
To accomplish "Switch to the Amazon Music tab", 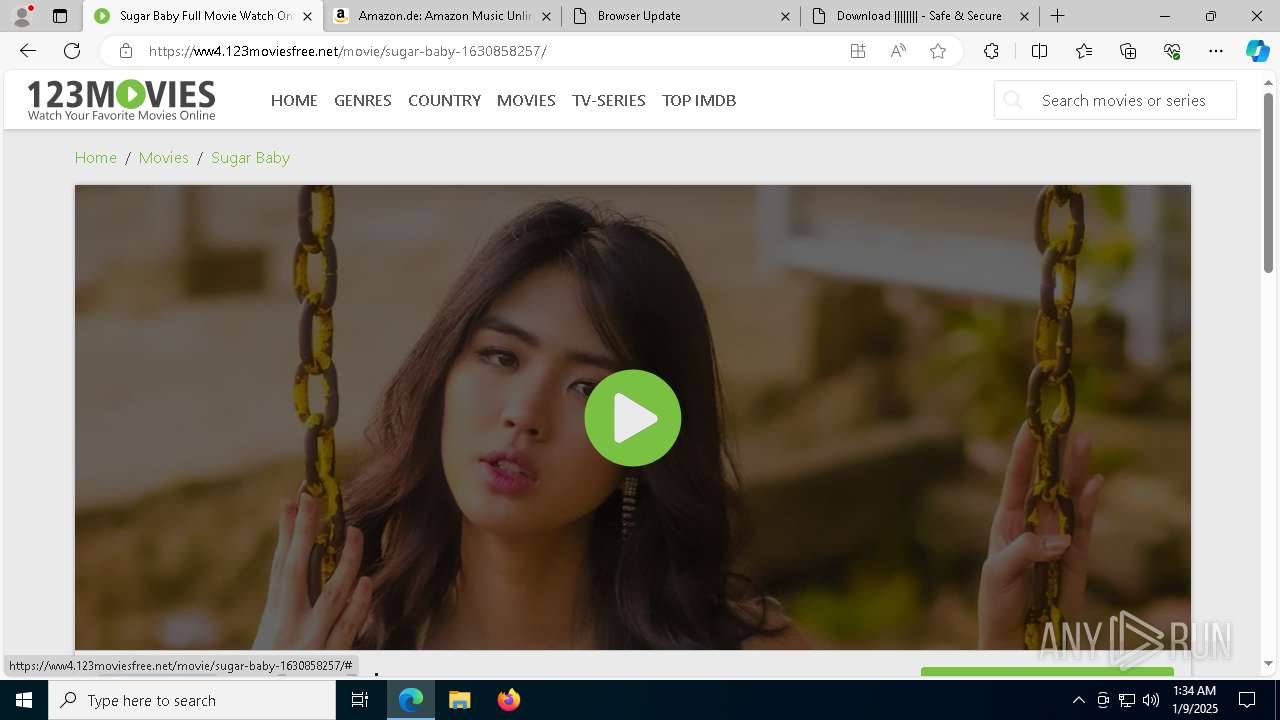I will point(440,16).
